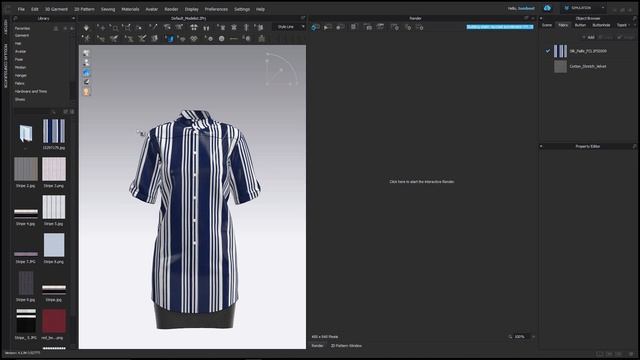The width and height of the screenshot is (640, 360).
Task: Open the Style Line dropdown
Action: (289, 27)
